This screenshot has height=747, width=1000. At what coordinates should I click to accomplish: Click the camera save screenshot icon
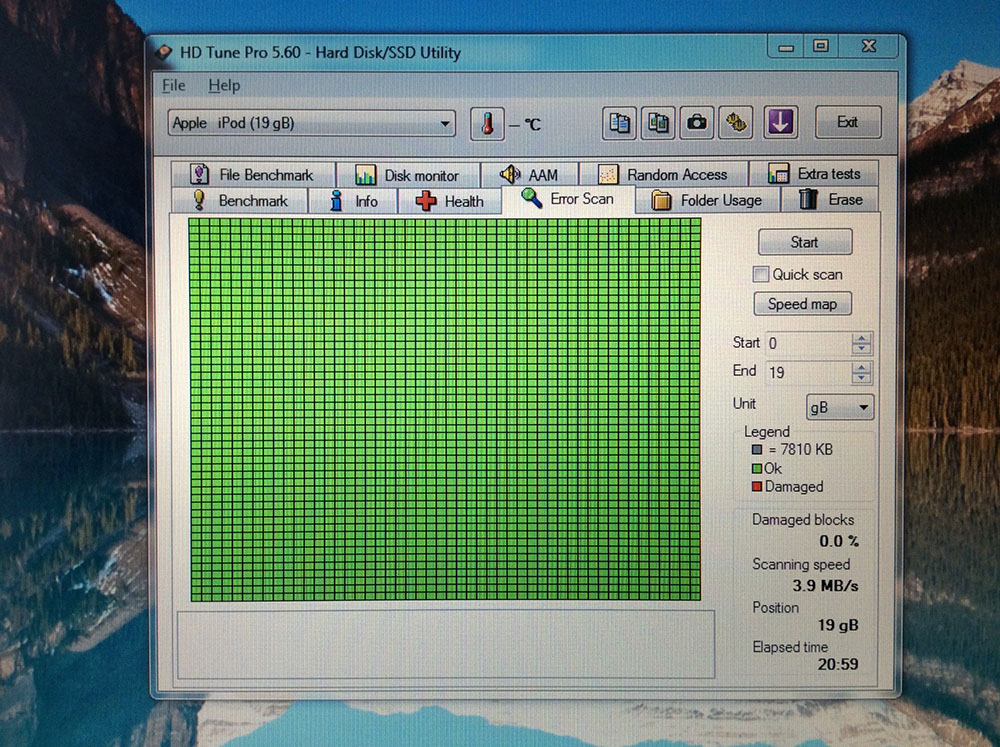(697, 123)
